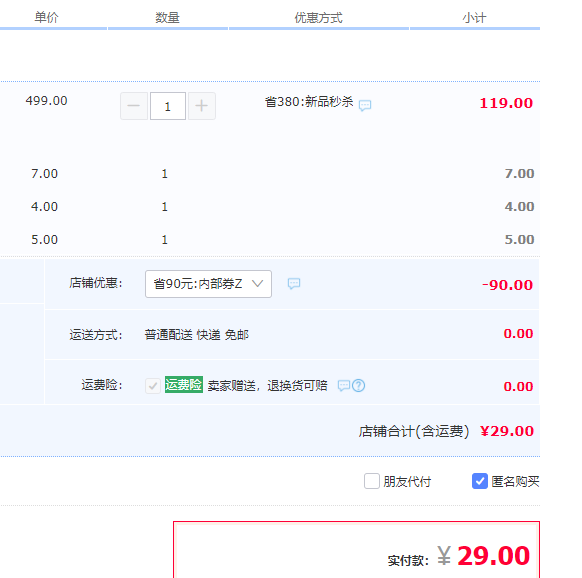Click the 数量 column header

coord(167,17)
